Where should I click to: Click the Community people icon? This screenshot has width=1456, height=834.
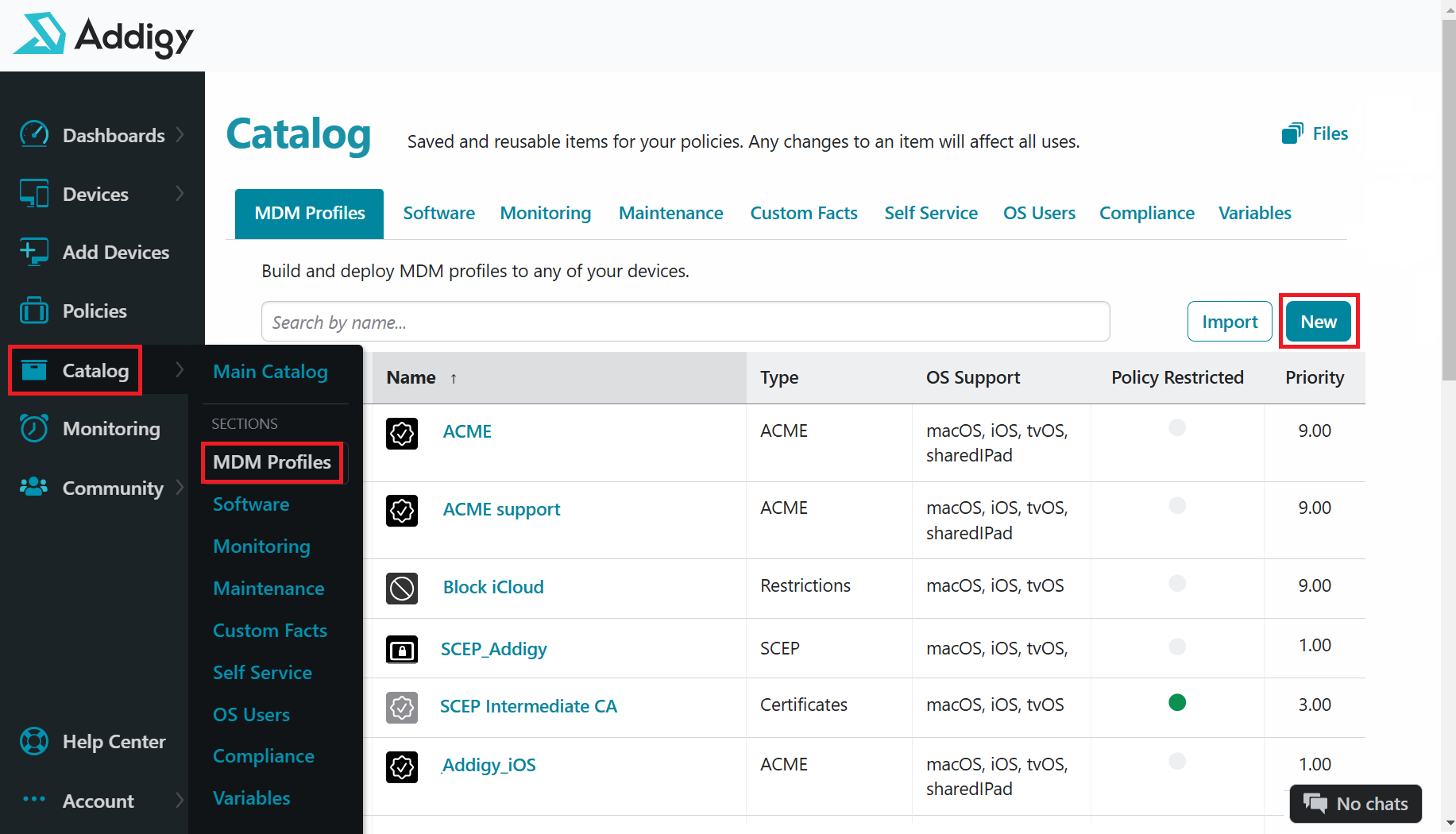coord(34,487)
